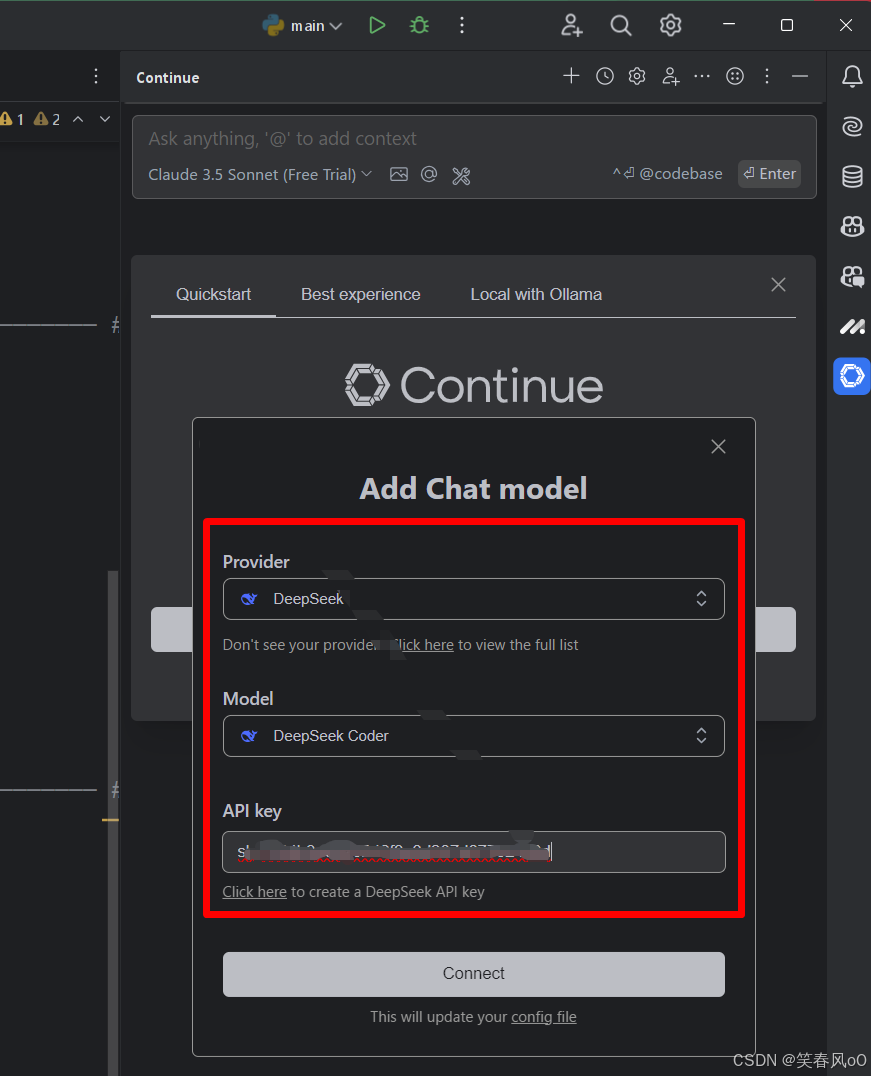Screen dimensions: 871x1076
Task: Click the warning count indicator 2
Action: click(x=47, y=119)
